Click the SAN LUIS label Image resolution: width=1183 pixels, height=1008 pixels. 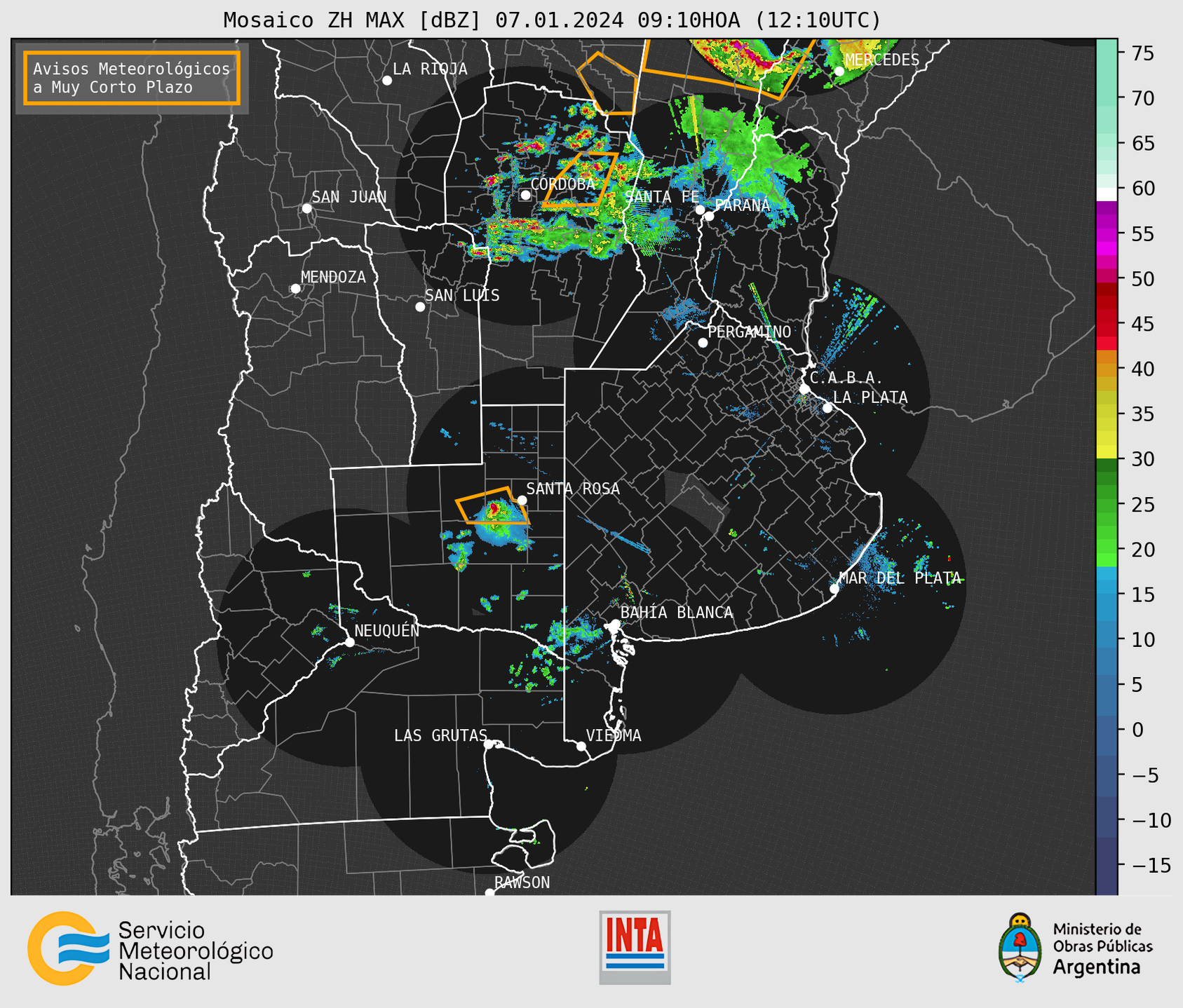coord(462,295)
